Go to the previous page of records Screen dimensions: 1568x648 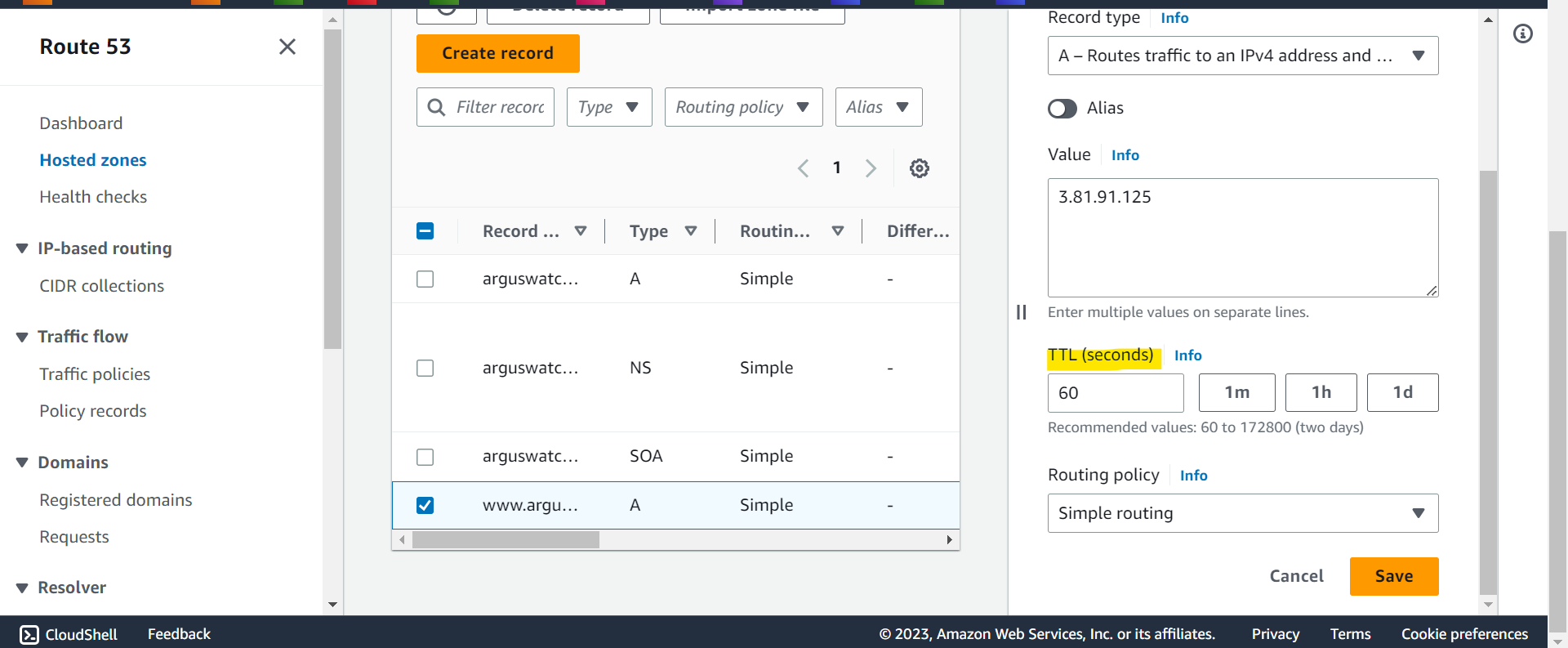coord(804,168)
